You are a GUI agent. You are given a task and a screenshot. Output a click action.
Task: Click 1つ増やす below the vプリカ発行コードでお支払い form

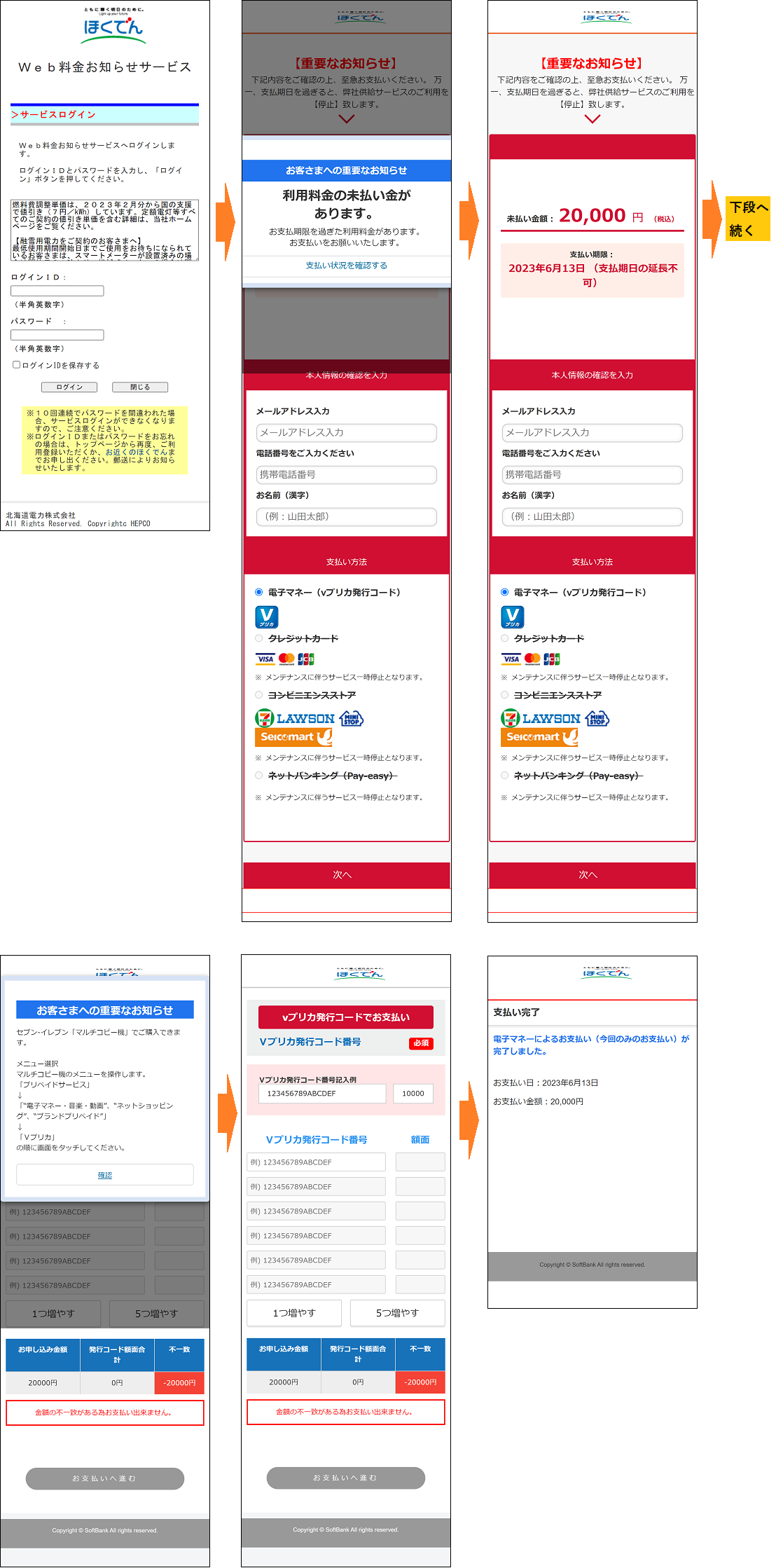point(294,1313)
